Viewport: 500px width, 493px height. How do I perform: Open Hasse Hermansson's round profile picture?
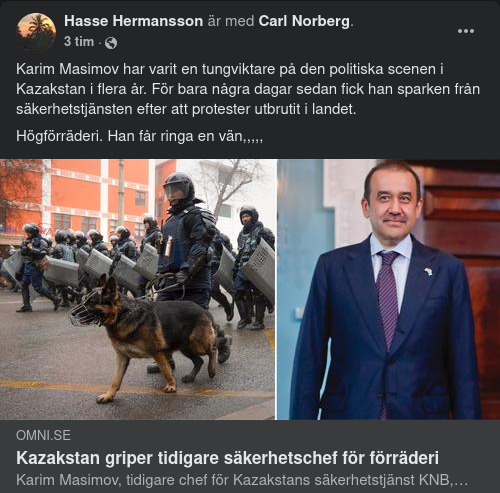coord(36,32)
